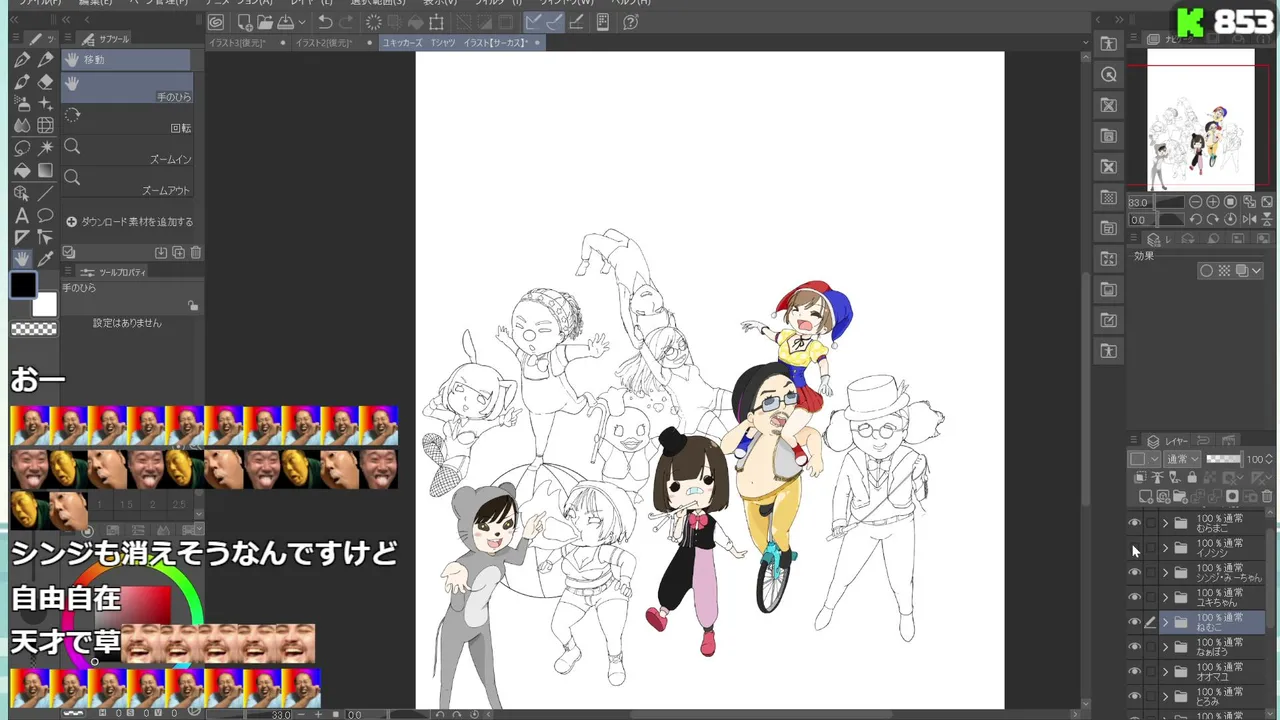Select the 手のひら sub tool
The height and width of the screenshot is (720, 1280).
127,89
